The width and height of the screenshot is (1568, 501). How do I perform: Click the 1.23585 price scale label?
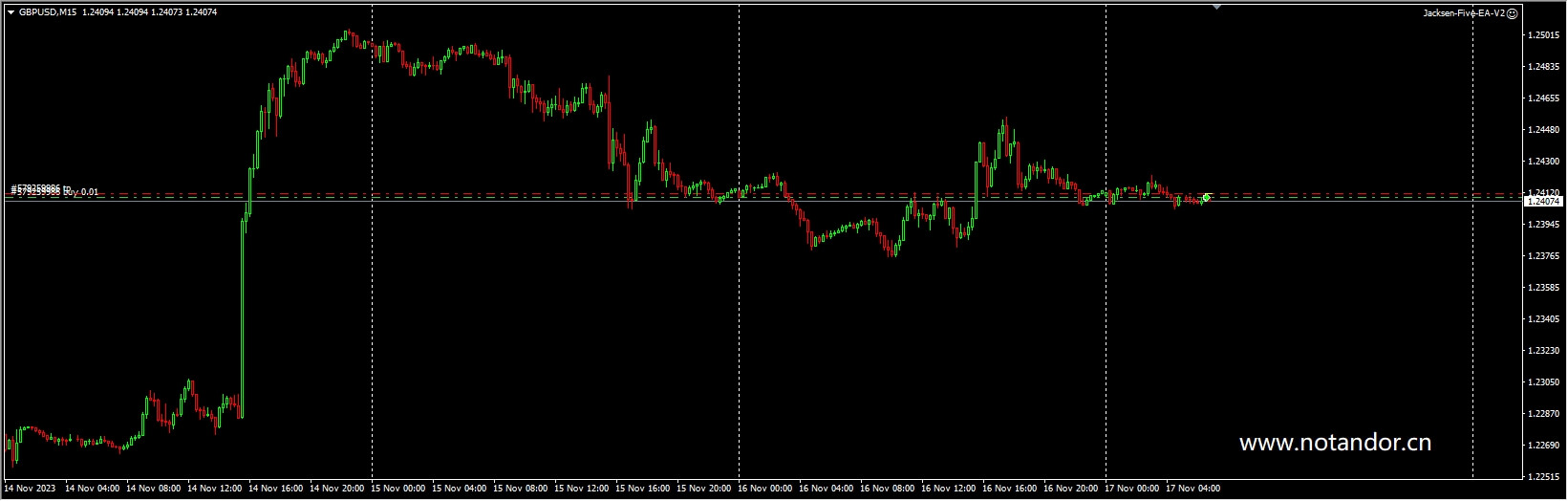[1544, 287]
